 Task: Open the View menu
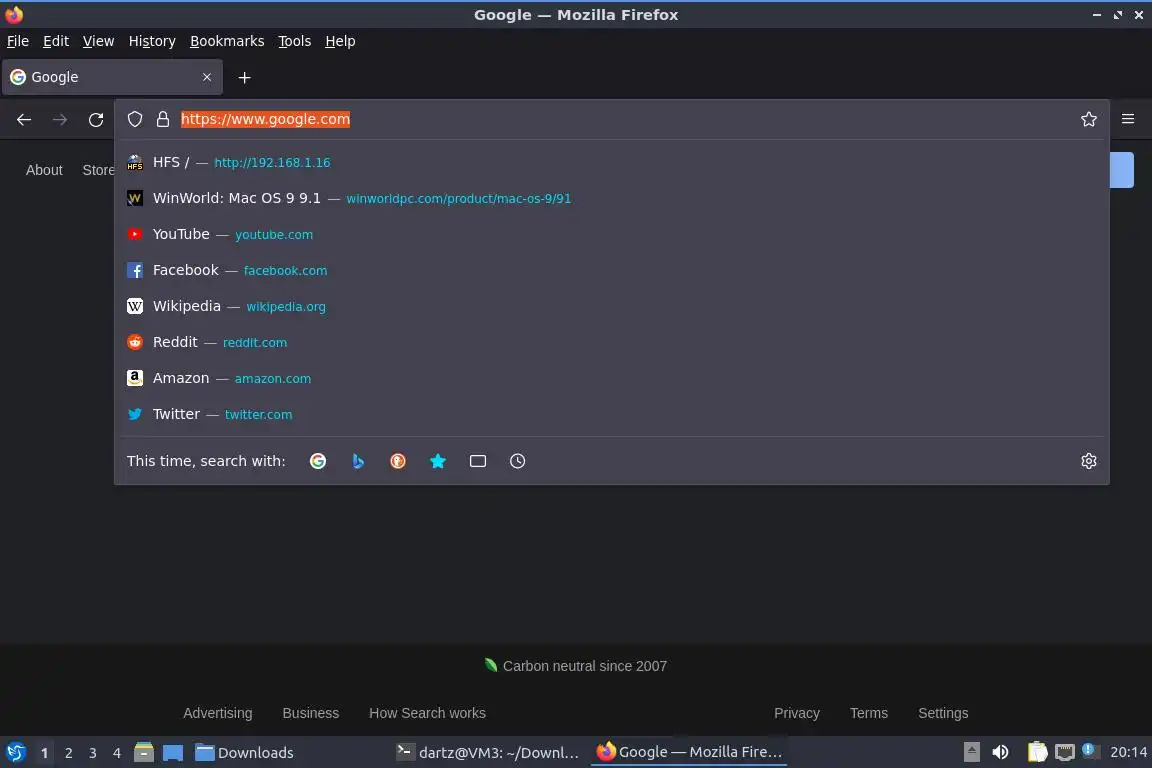click(98, 41)
